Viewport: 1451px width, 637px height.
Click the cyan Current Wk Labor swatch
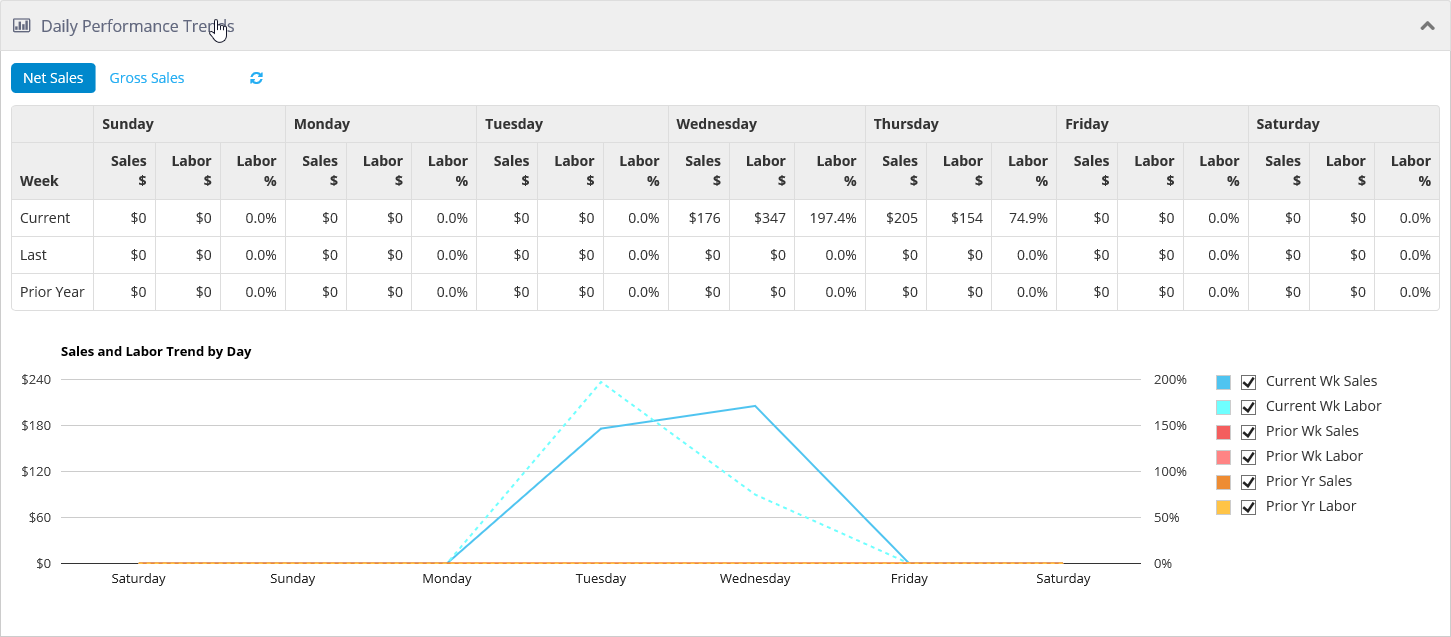tap(1223, 407)
